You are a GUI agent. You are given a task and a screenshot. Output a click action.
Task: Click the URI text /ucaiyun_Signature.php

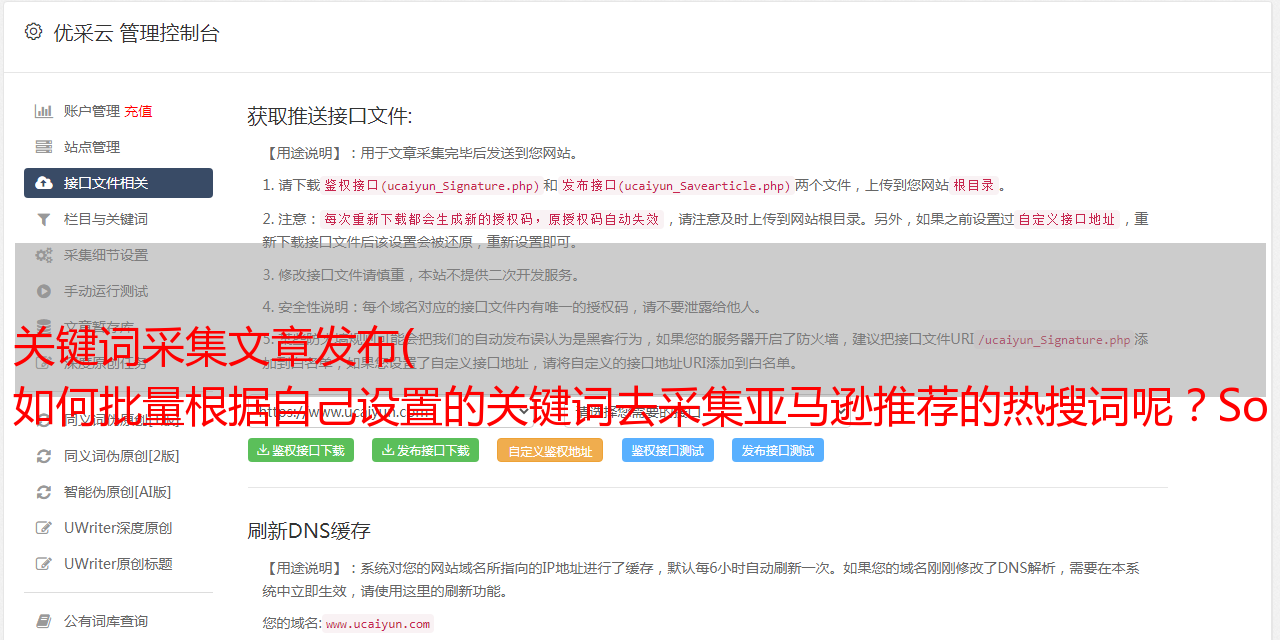point(1054,339)
